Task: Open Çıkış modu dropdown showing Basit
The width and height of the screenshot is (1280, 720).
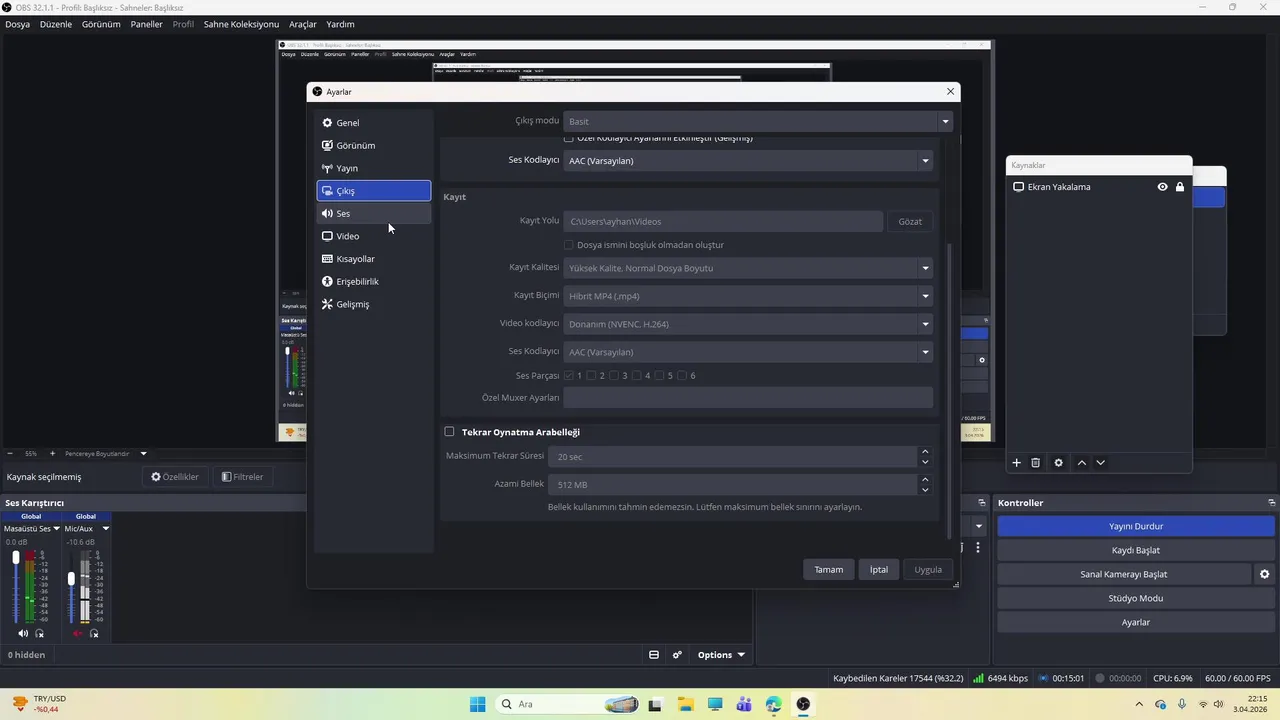Action: [758, 121]
